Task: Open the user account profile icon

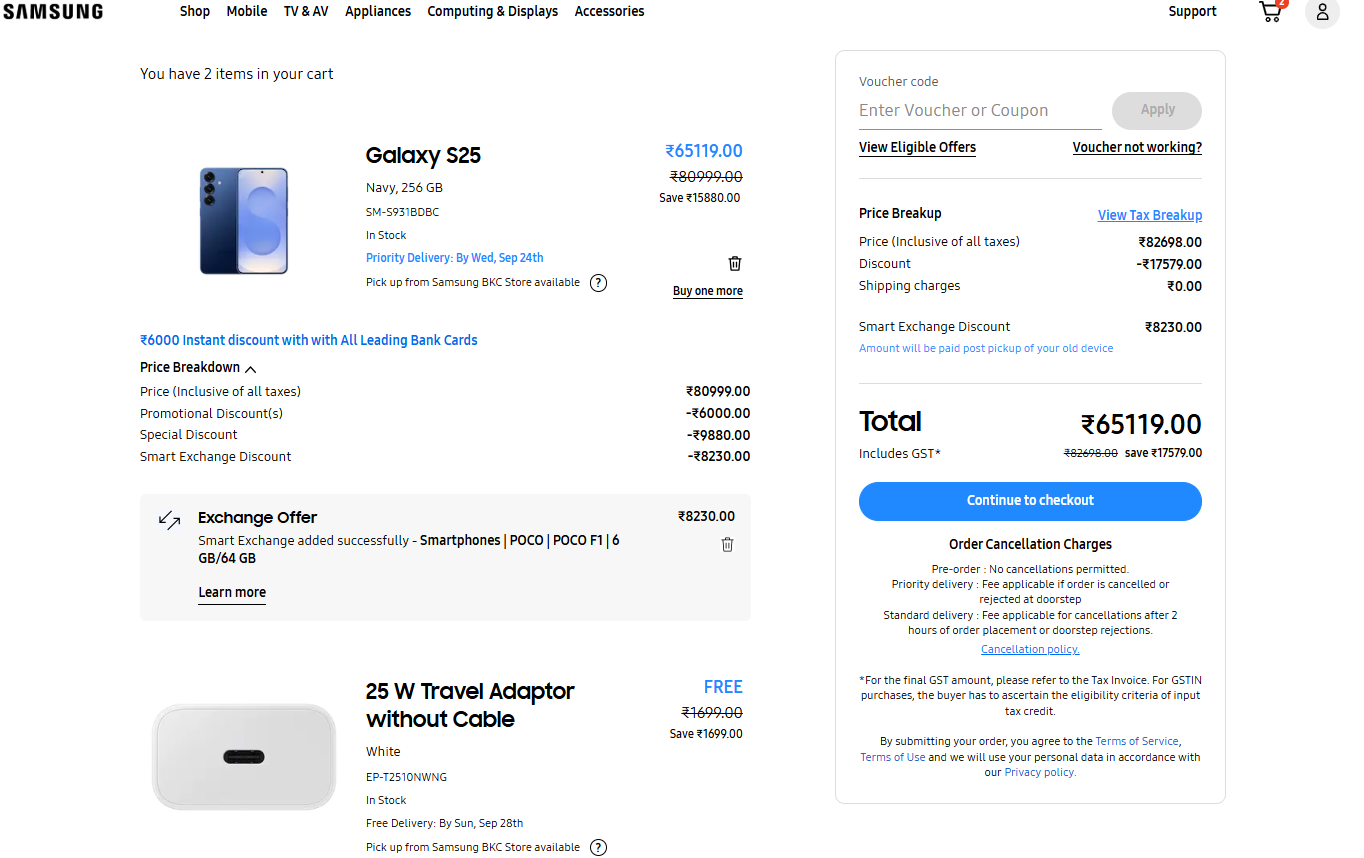Action: pyautogui.click(x=1322, y=12)
